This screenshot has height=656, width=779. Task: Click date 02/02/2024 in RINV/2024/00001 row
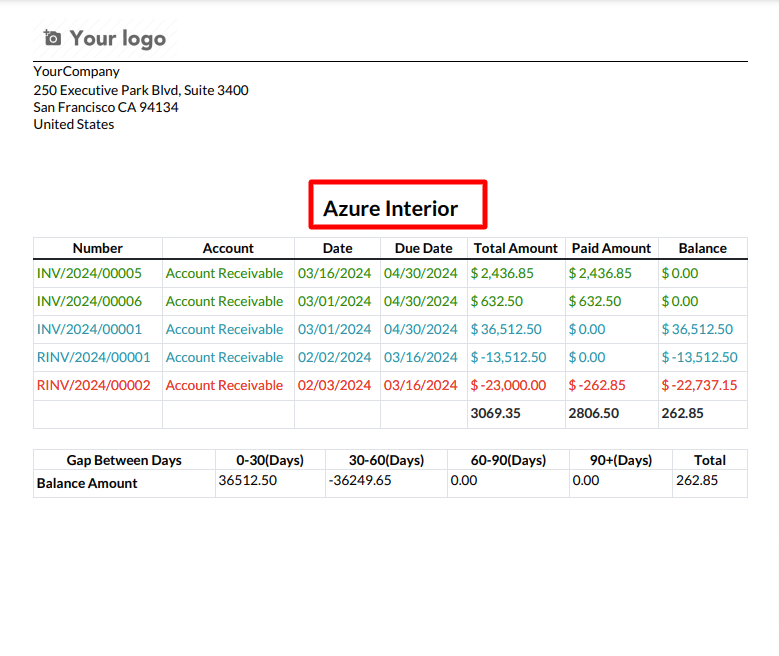pyautogui.click(x=334, y=357)
